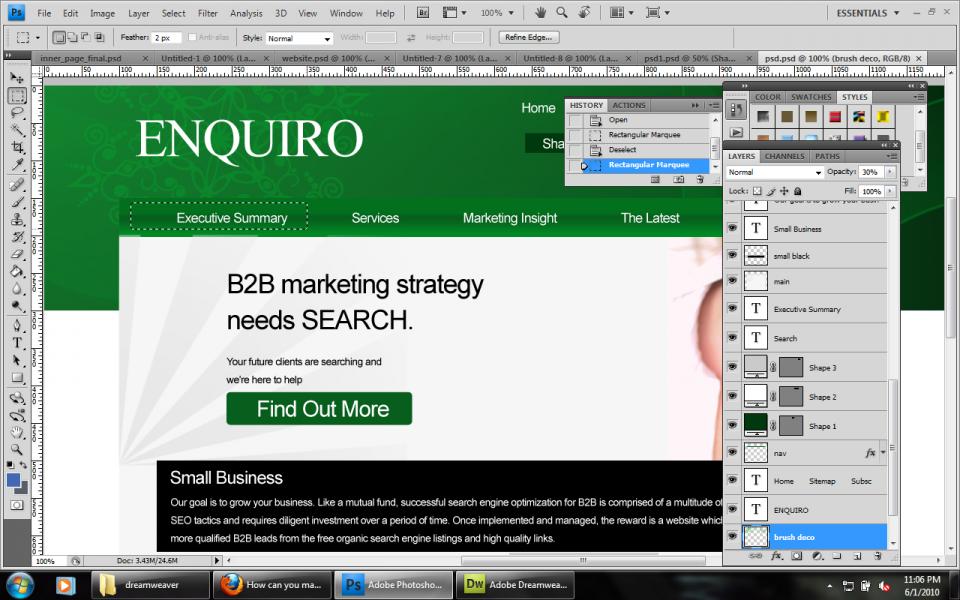
Task: Hide the ENQUIRO text layer
Action: click(x=732, y=509)
